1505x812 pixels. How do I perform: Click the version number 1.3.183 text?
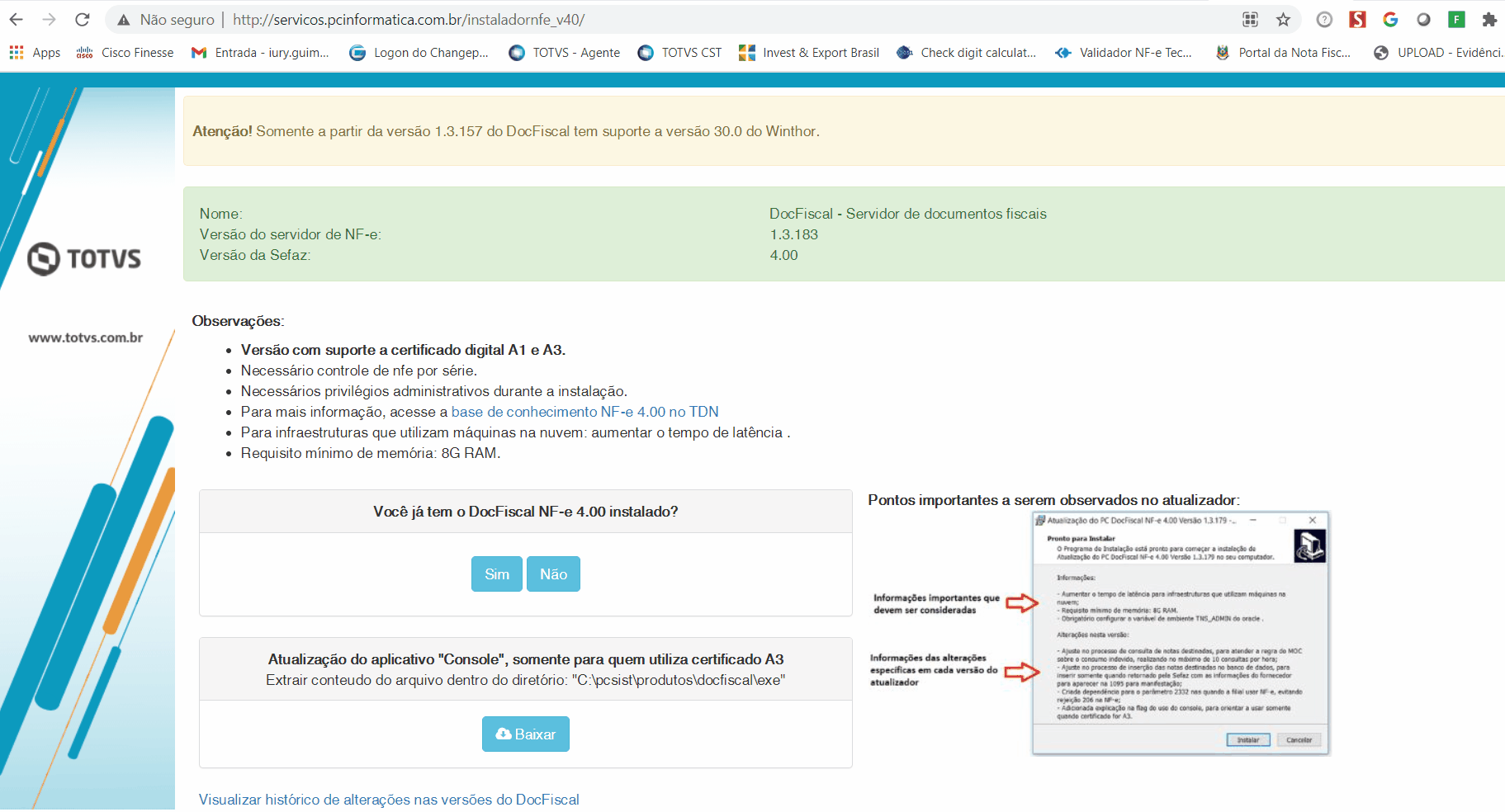793,234
